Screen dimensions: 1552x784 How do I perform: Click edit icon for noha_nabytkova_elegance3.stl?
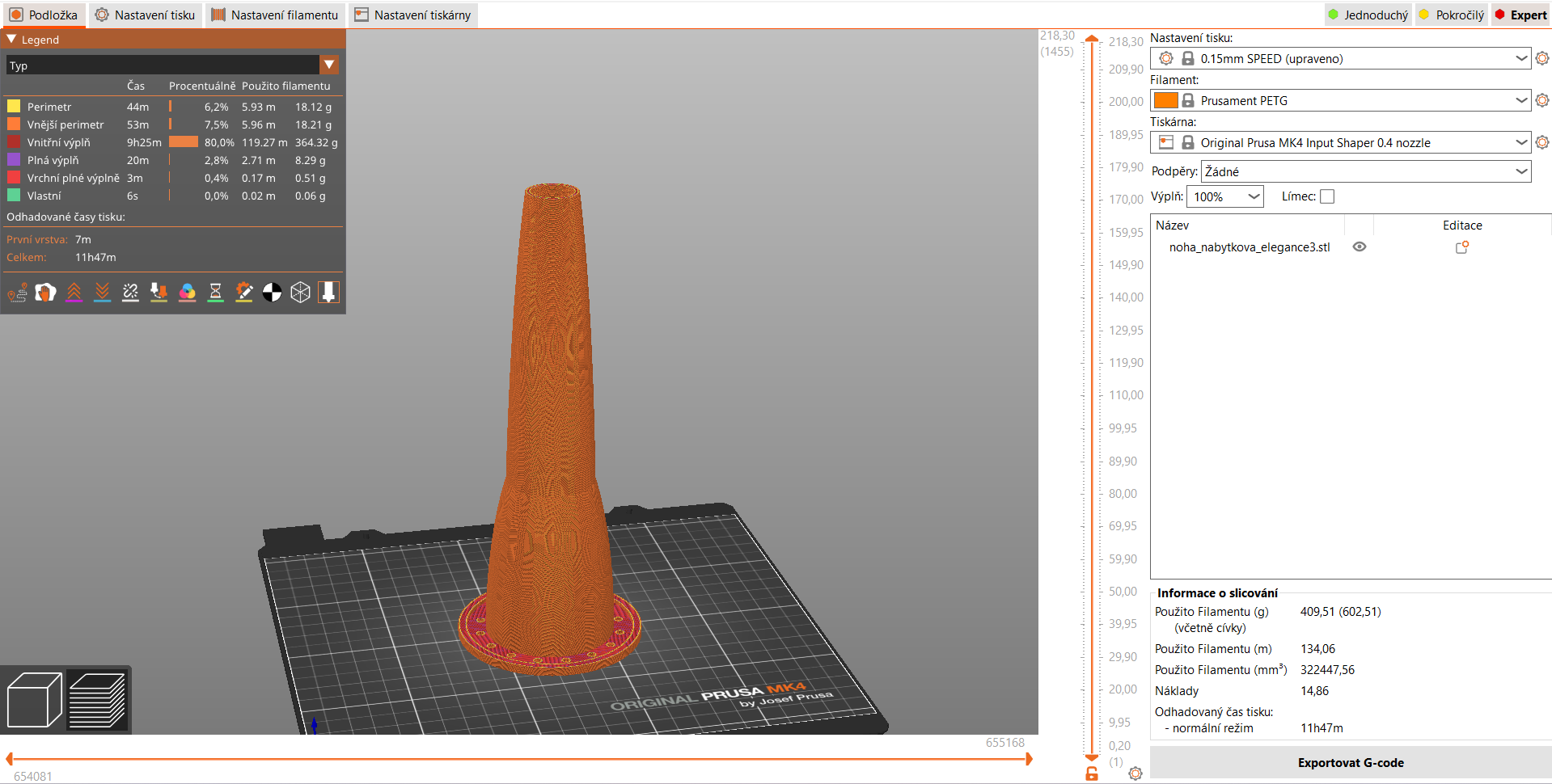[x=1462, y=247]
